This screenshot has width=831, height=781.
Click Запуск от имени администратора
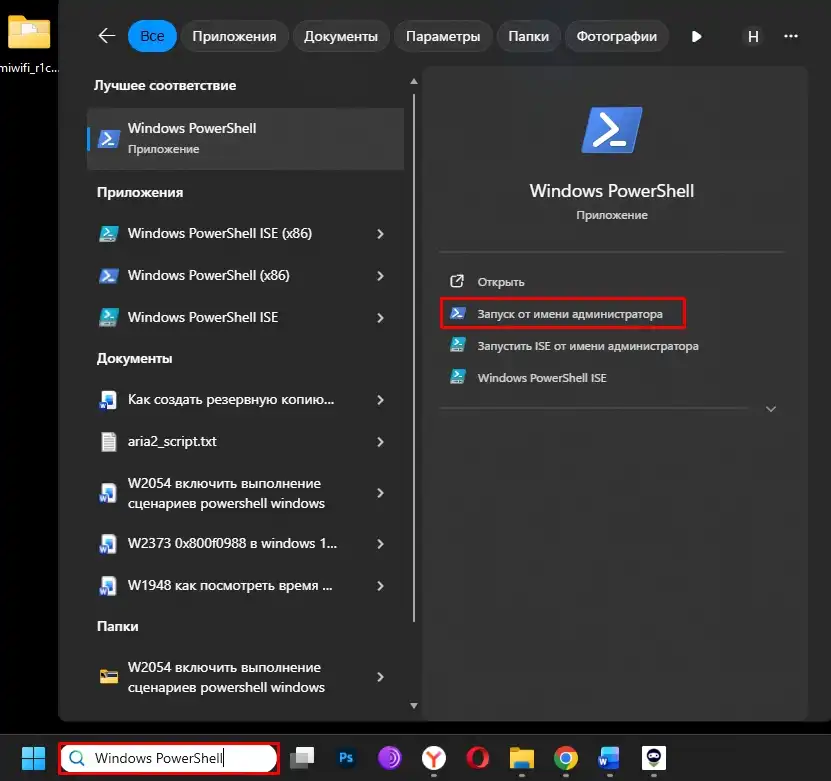click(x=563, y=313)
